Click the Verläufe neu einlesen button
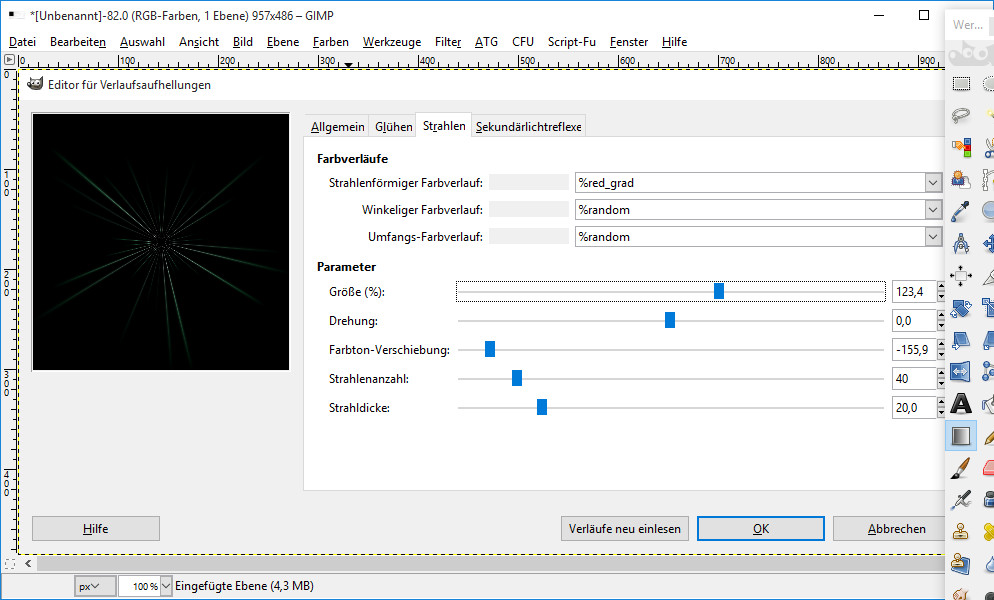The image size is (994, 600). (624, 529)
